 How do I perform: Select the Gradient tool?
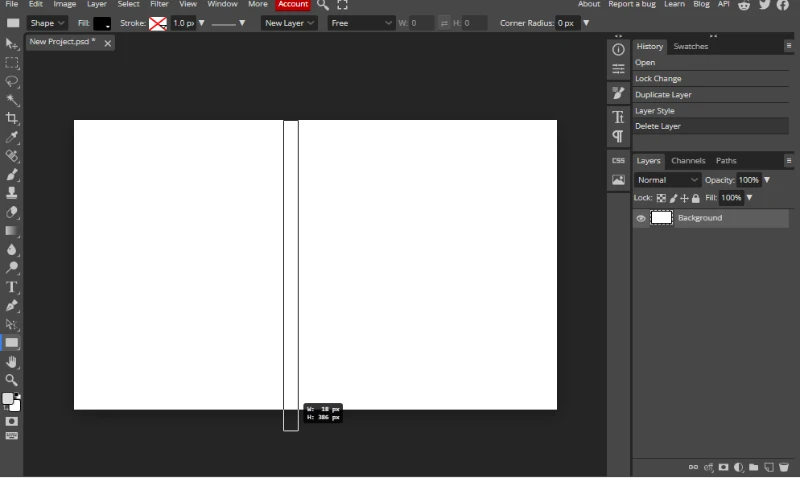pyautogui.click(x=11, y=231)
